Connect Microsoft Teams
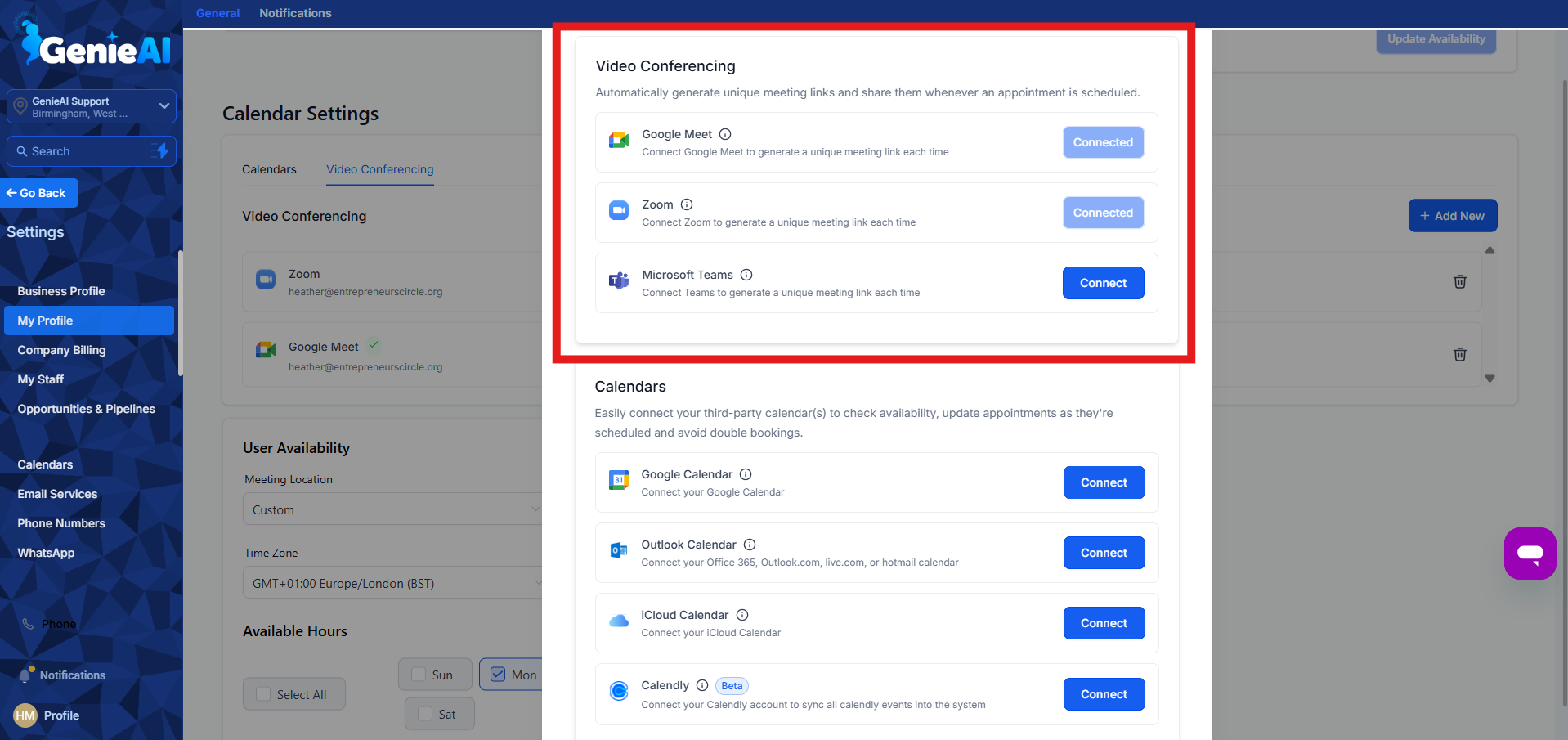 coord(1103,282)
